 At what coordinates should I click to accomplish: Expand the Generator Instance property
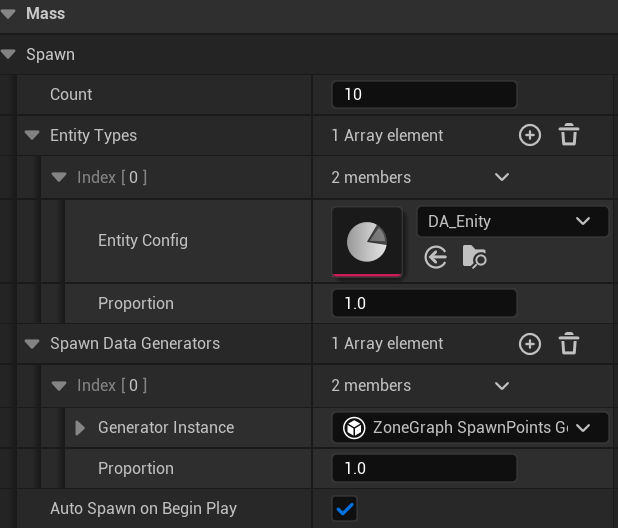[81, 428]
